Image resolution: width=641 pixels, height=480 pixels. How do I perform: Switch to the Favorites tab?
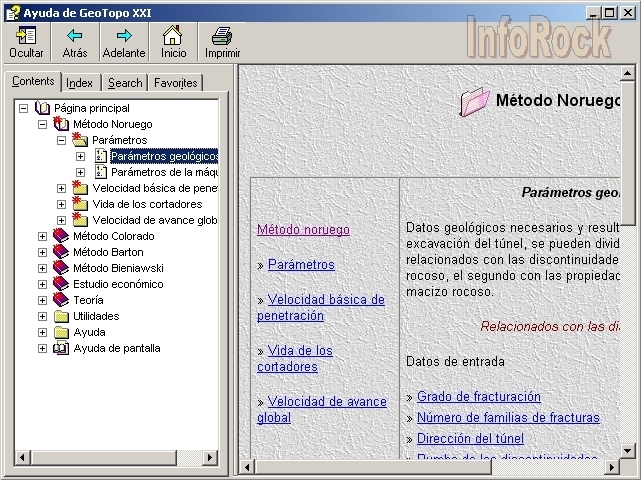[176, 83]
